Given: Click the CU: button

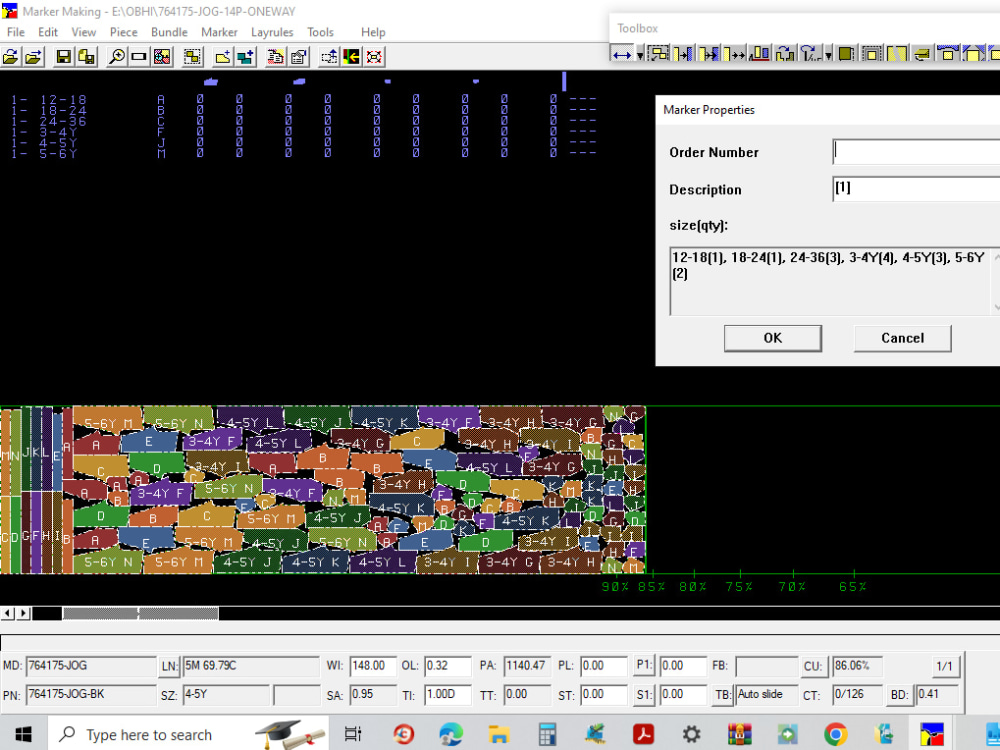Looking at the screenshot, I should 812,666.
